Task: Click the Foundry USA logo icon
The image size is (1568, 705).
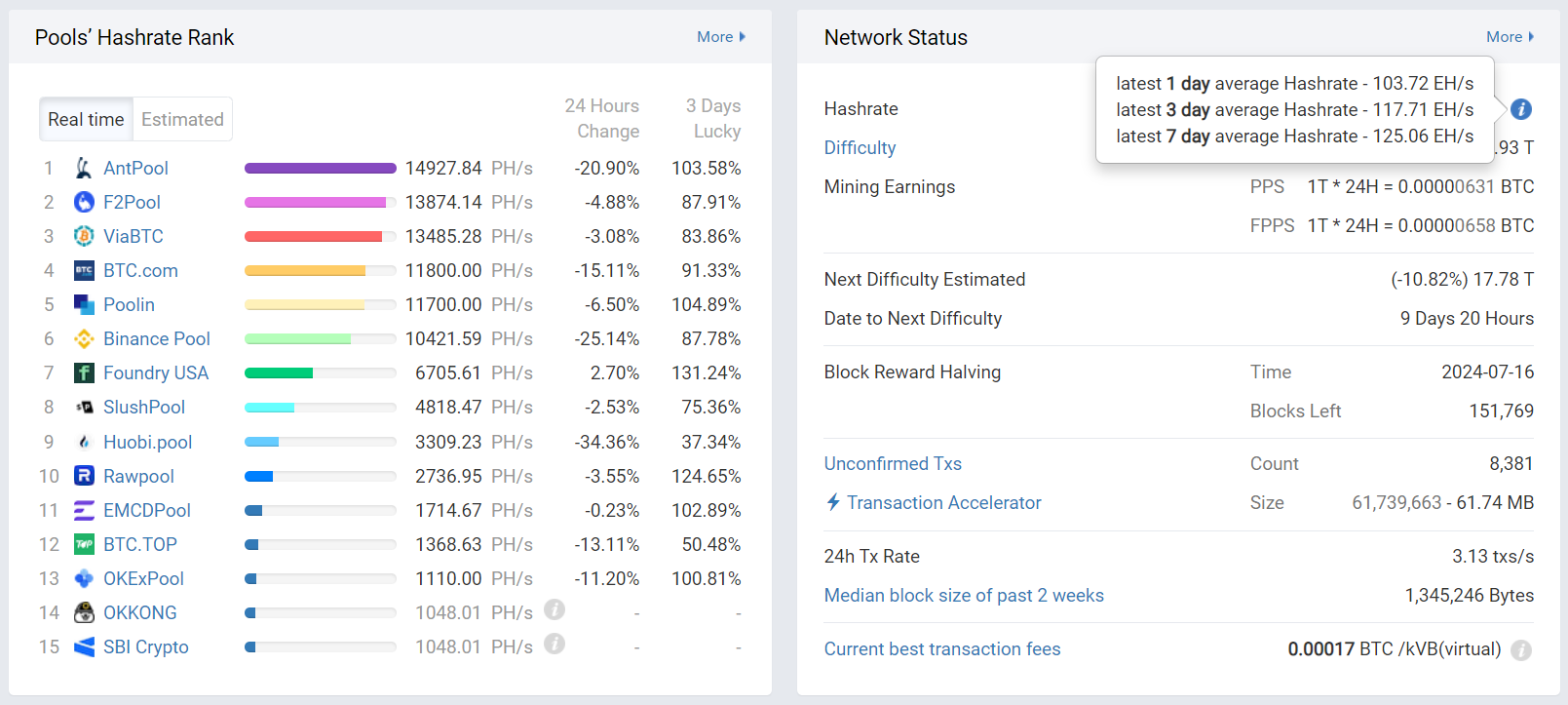Action: tap(84, 372)
